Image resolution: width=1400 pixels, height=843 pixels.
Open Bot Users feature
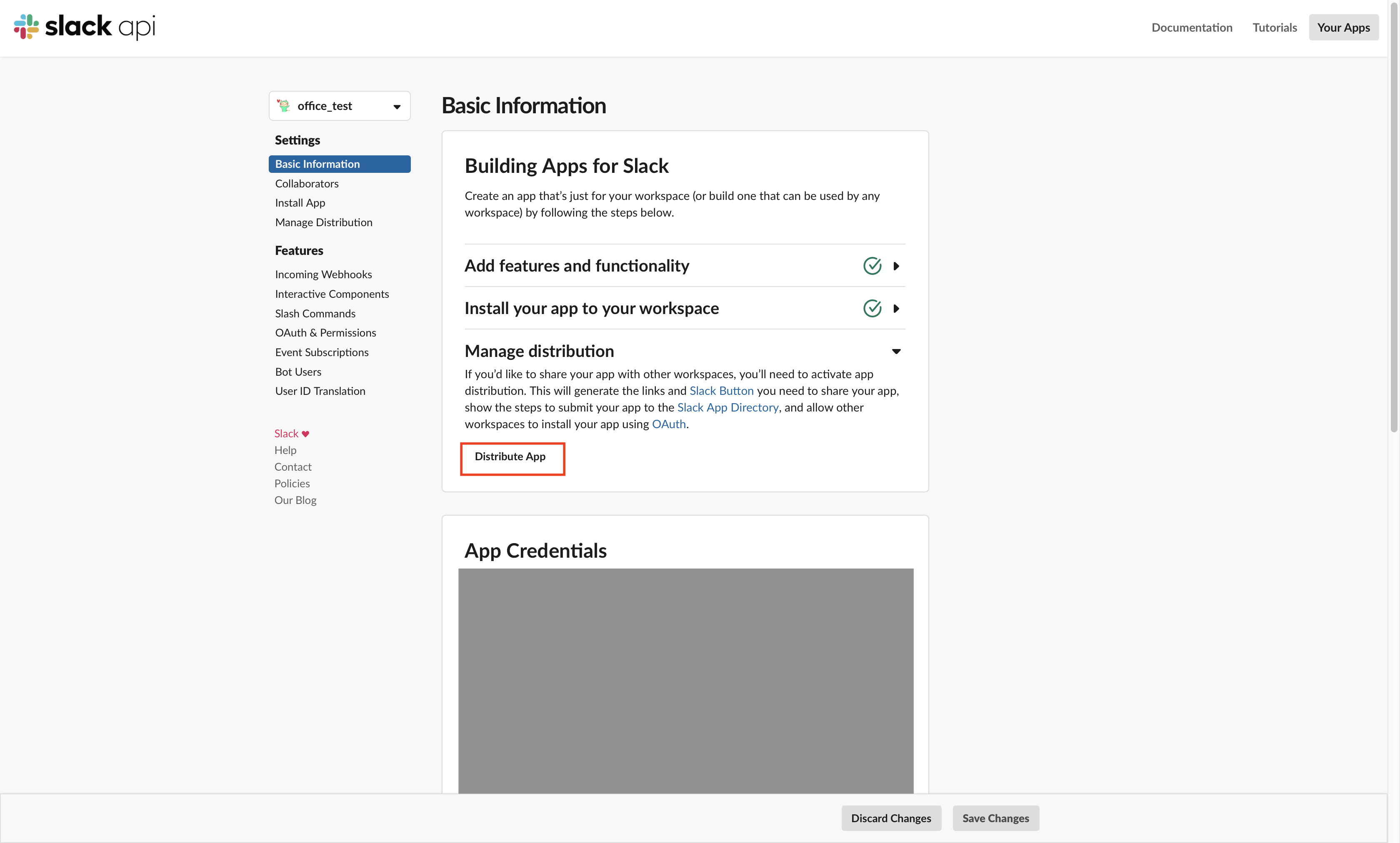click(298, 372)
